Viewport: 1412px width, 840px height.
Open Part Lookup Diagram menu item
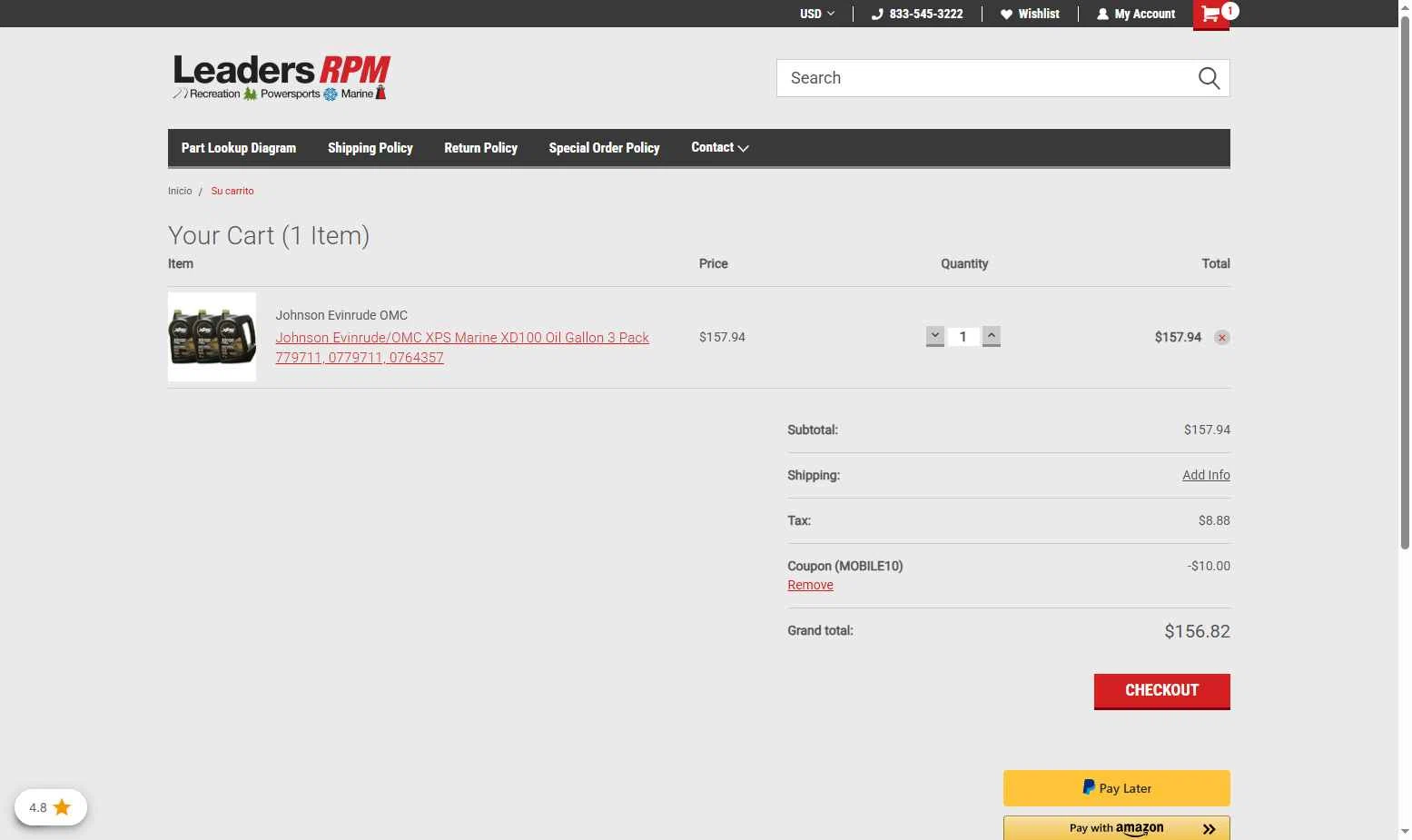pyautogui.click(x=239, y=148)
